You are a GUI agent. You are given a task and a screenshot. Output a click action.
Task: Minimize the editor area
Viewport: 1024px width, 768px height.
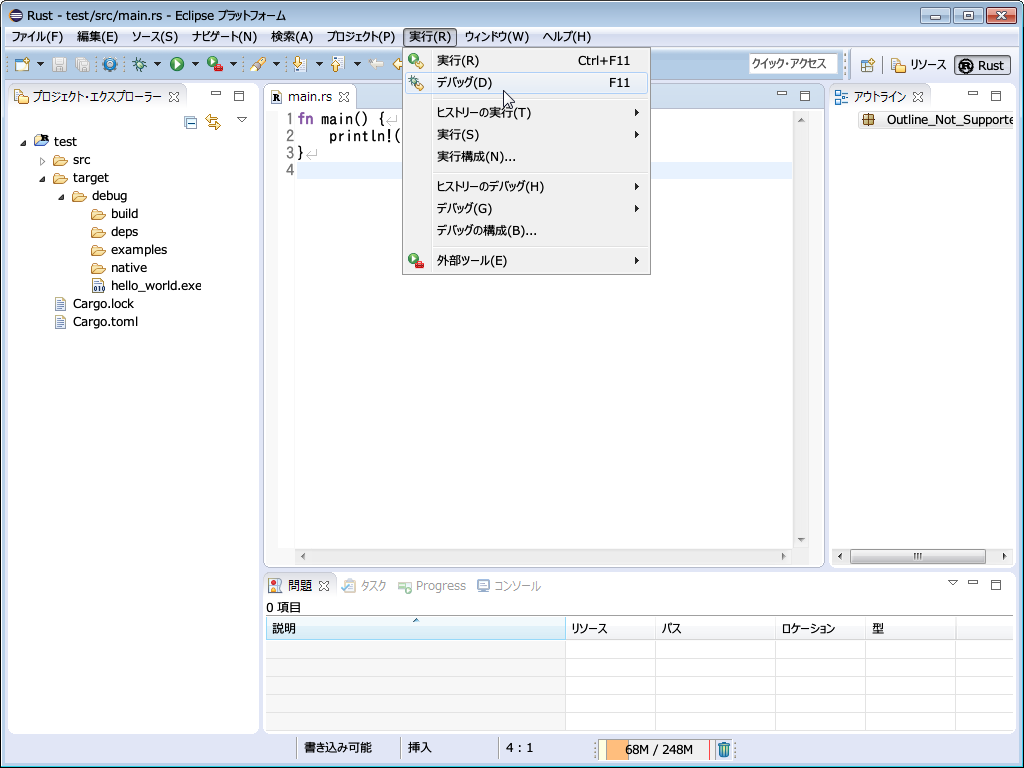coord(782,94)
